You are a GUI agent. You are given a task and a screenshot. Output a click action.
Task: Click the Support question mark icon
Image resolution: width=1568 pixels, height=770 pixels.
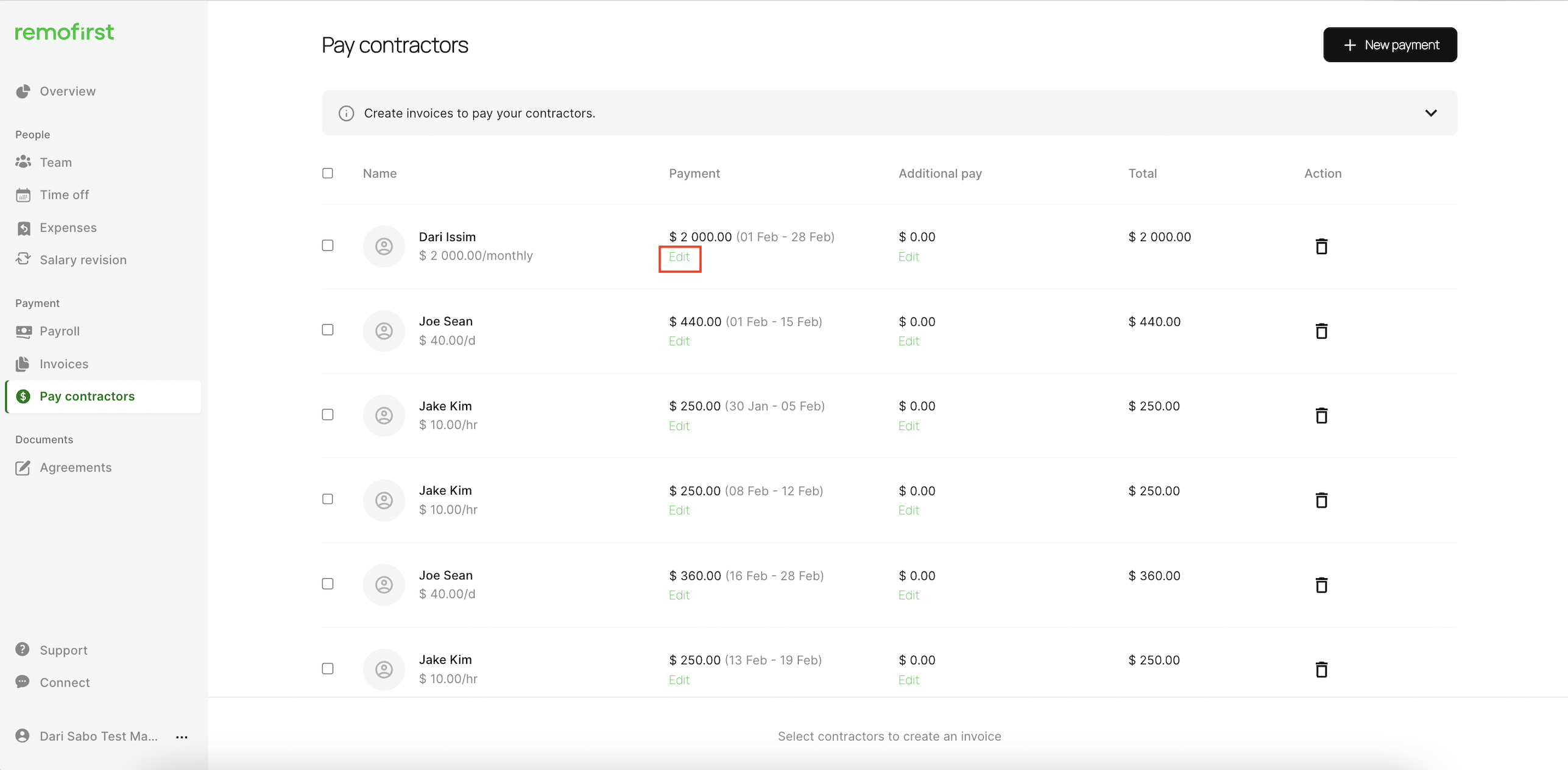click(x=23, y=649)
